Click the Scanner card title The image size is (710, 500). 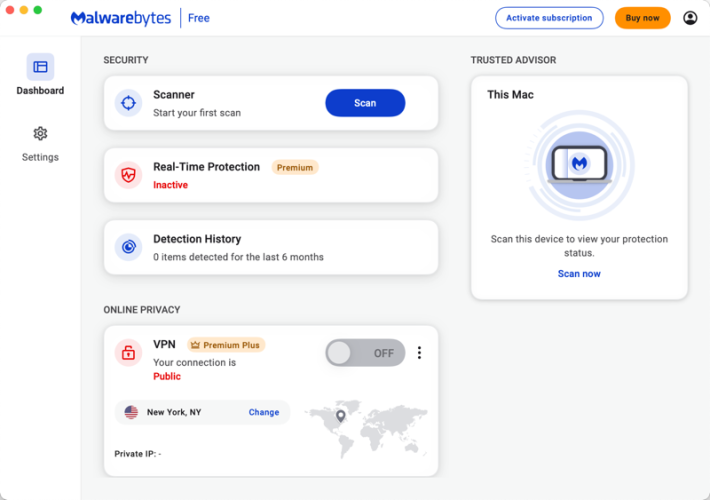click(x=174, y=95)
